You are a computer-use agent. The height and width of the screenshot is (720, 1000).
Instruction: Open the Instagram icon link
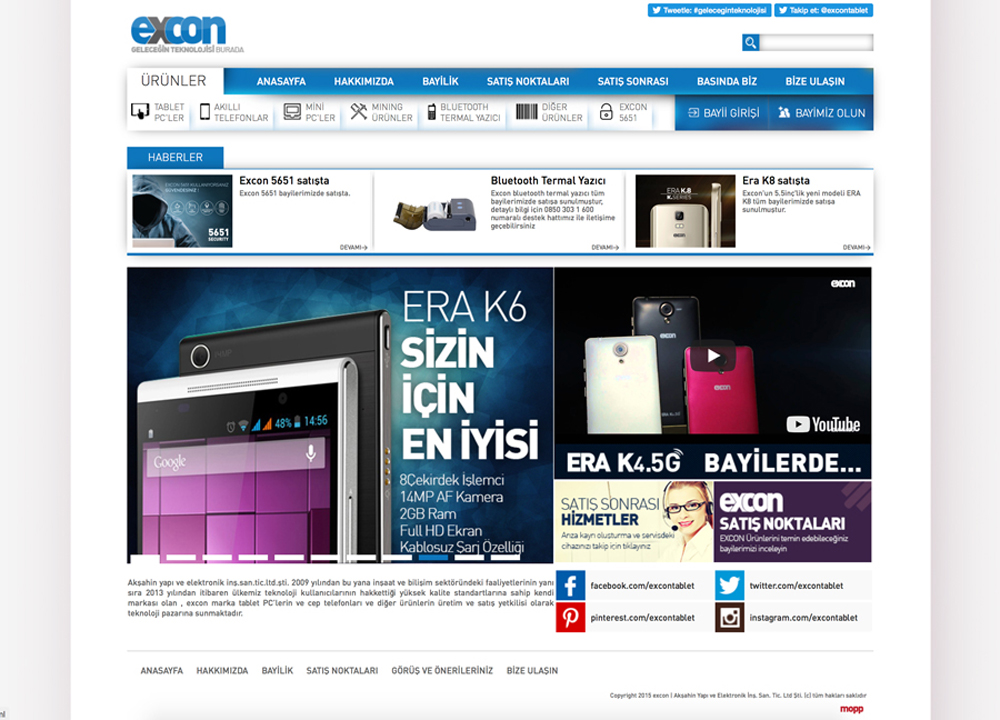click(x=730, y=617)
